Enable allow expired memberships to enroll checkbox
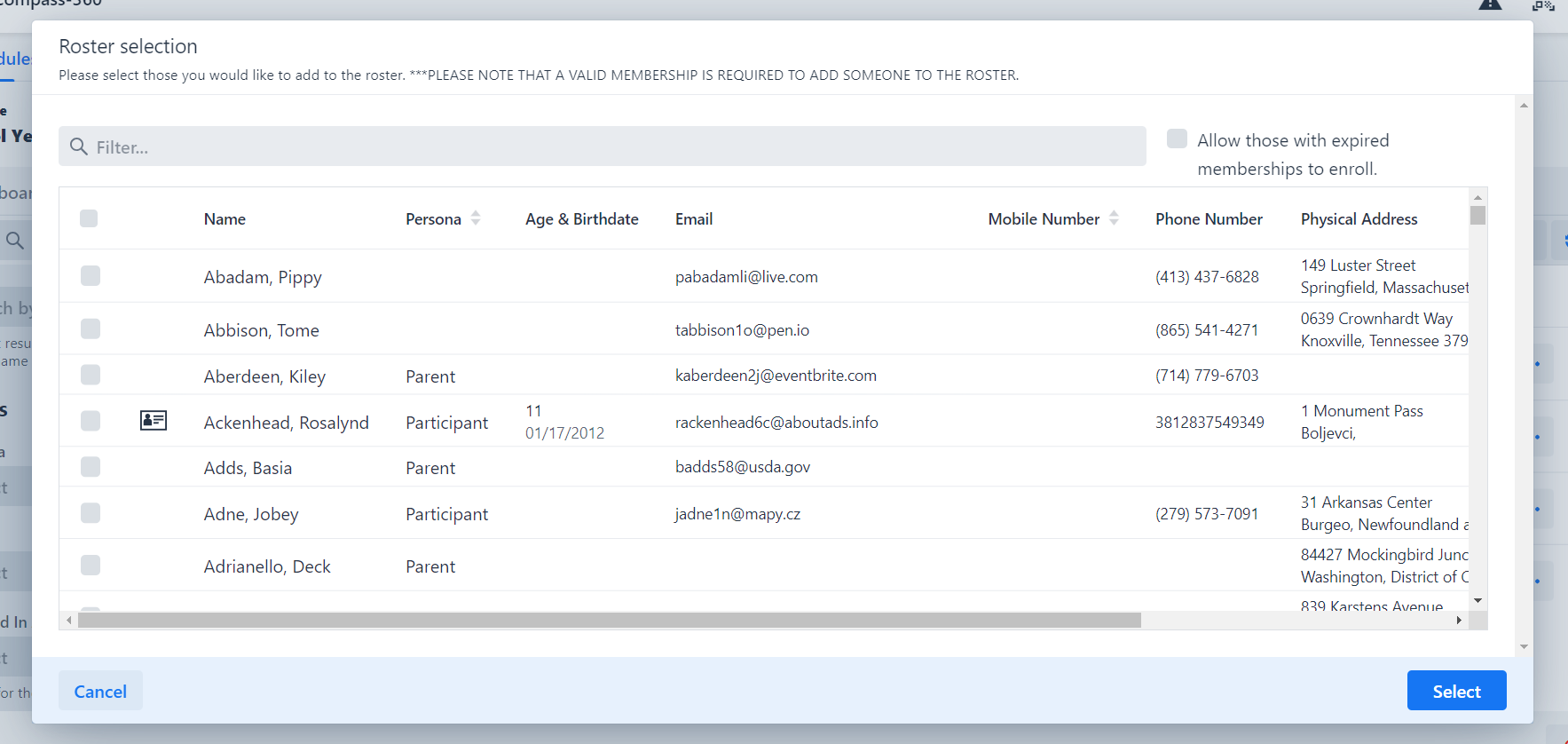Viewport: 1568px width, 744px height. (1177, 139)
